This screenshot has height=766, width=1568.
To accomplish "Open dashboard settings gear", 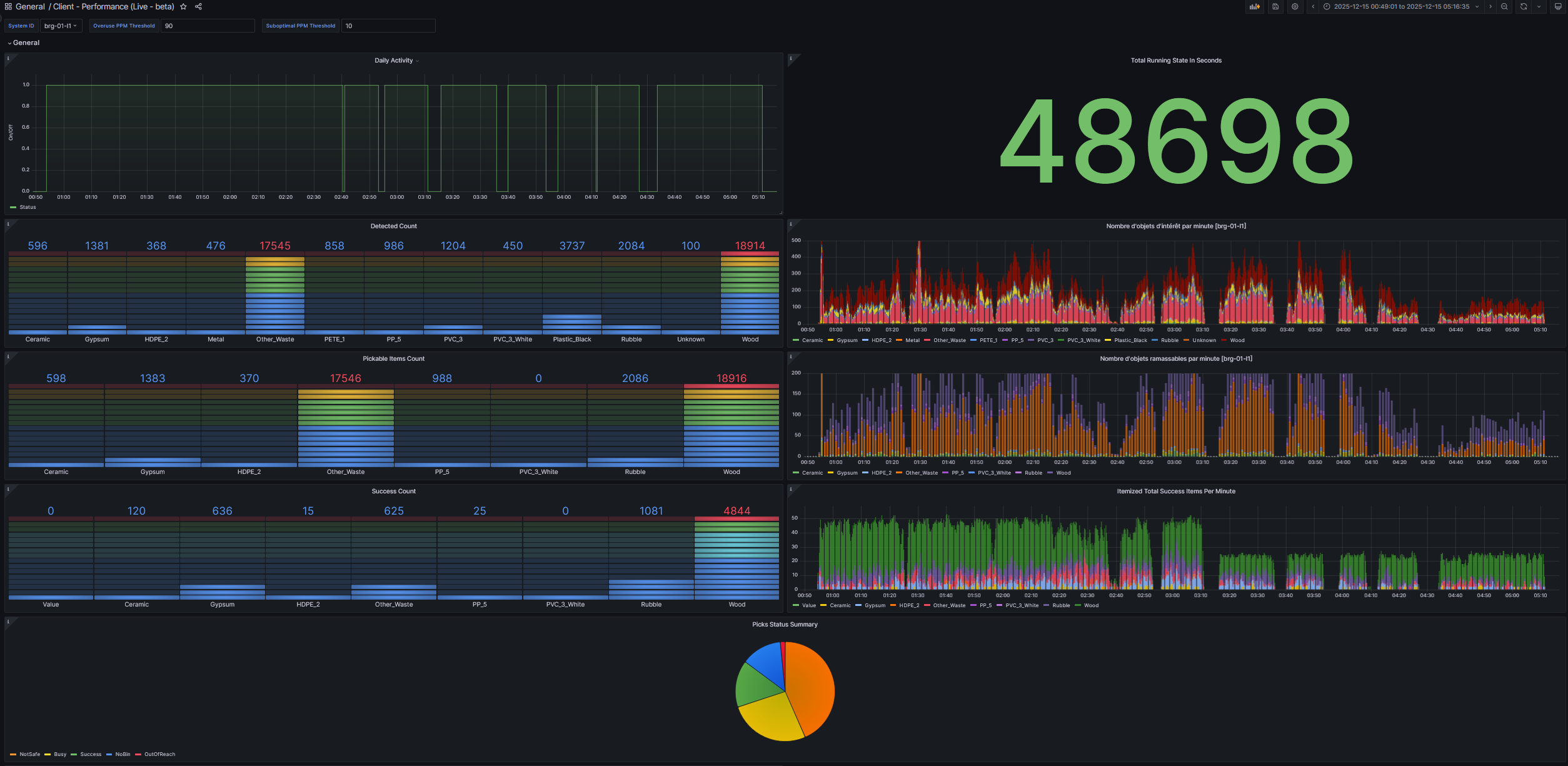I will pyautogui.click(x=1295, y=7).
